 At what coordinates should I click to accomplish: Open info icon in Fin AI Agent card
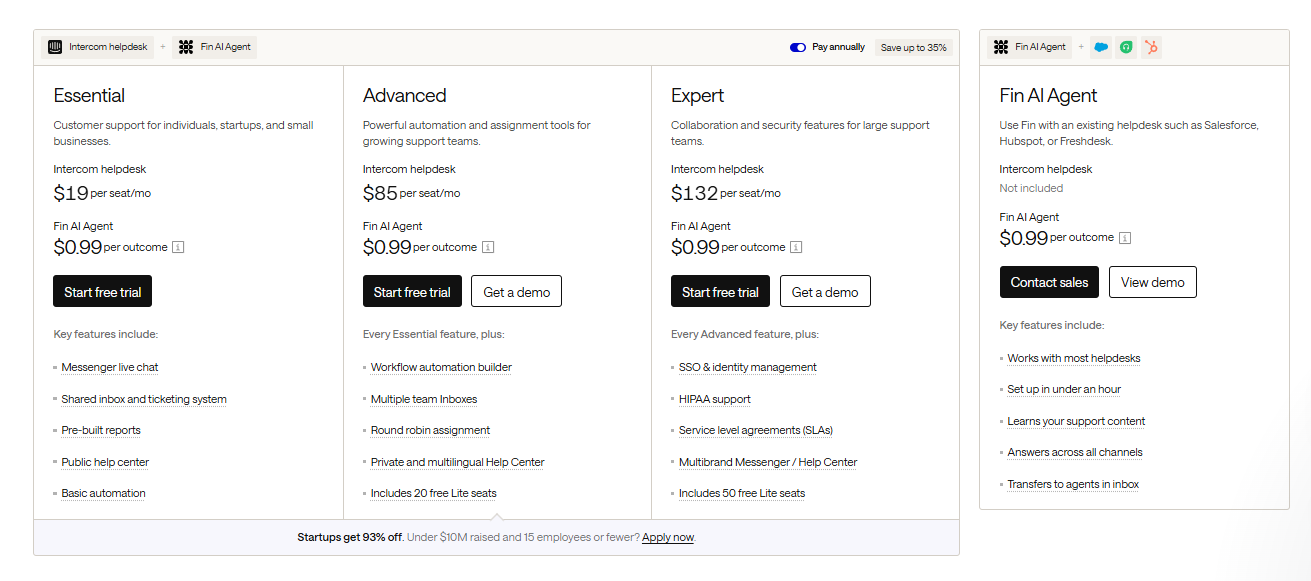click(1125, 238)
